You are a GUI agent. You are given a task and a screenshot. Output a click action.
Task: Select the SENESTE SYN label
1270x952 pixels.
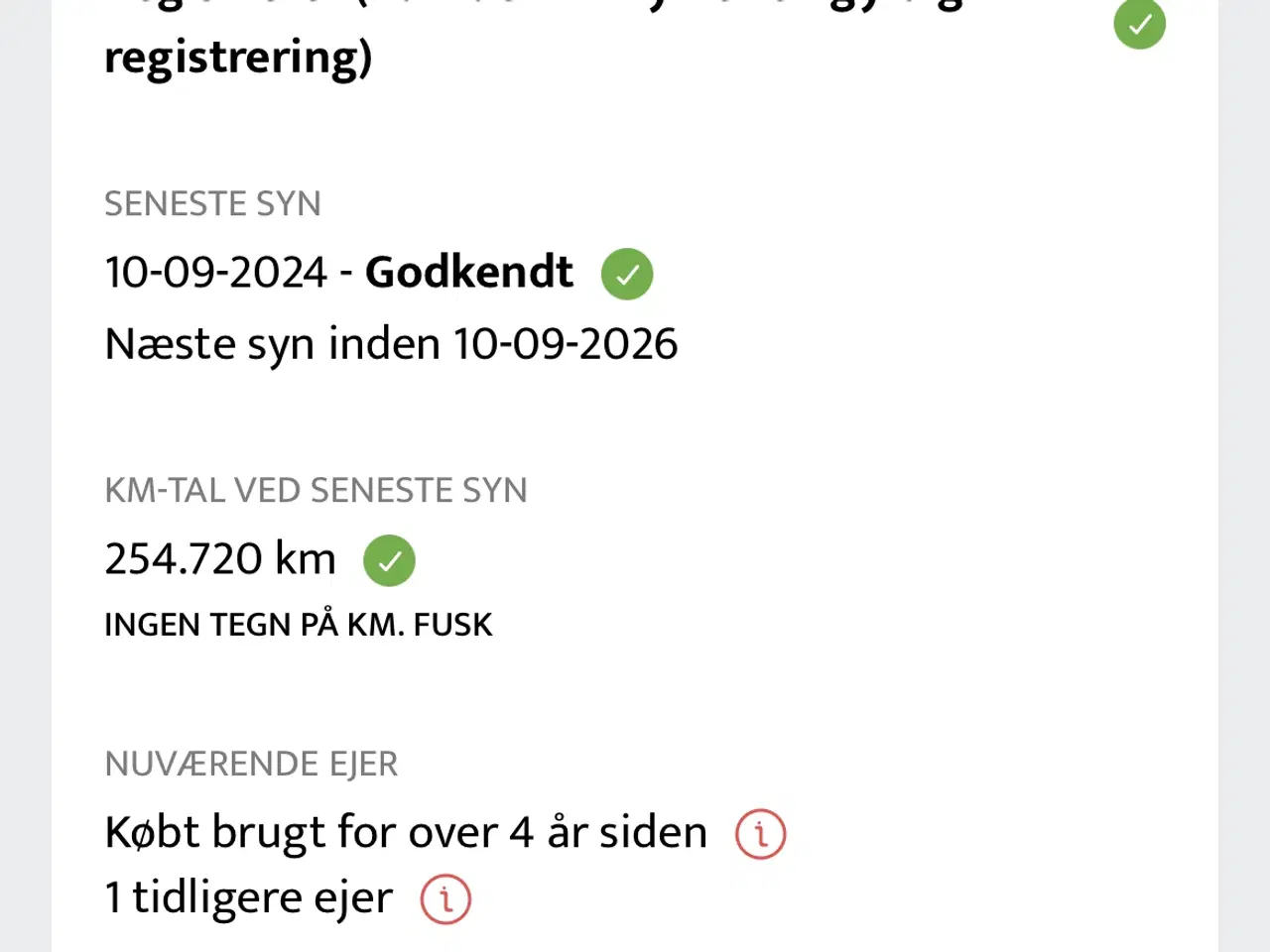pyautogui.click(x=213, y=203)
